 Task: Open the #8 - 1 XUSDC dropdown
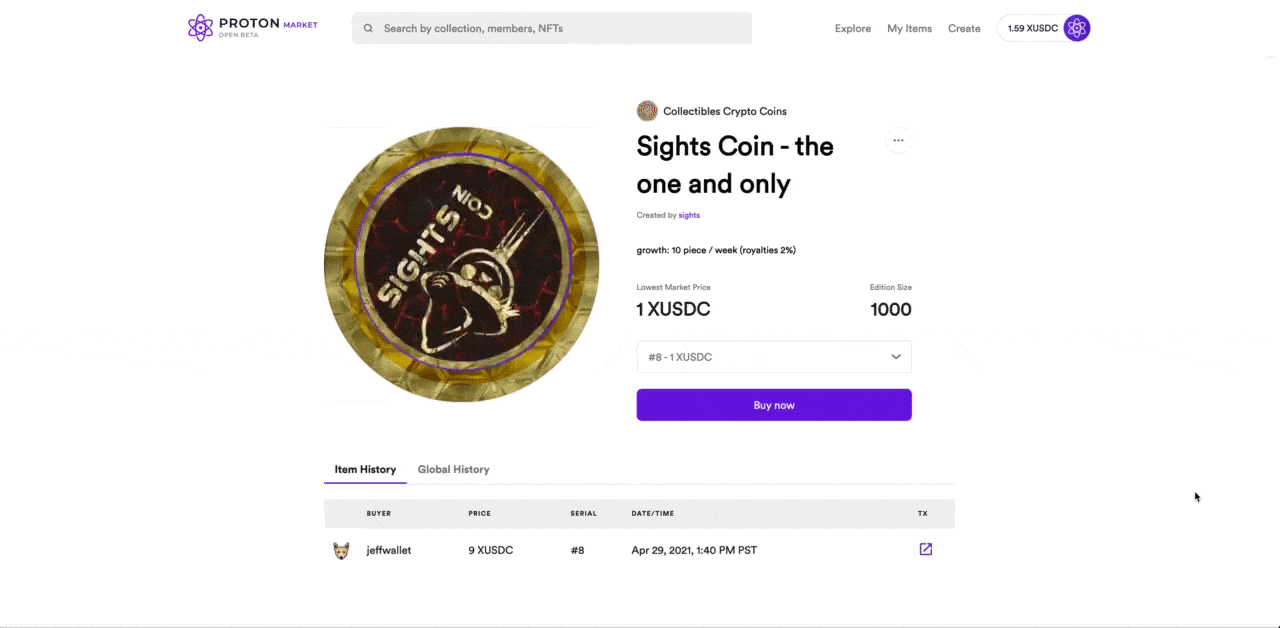(x=774, y=357)
